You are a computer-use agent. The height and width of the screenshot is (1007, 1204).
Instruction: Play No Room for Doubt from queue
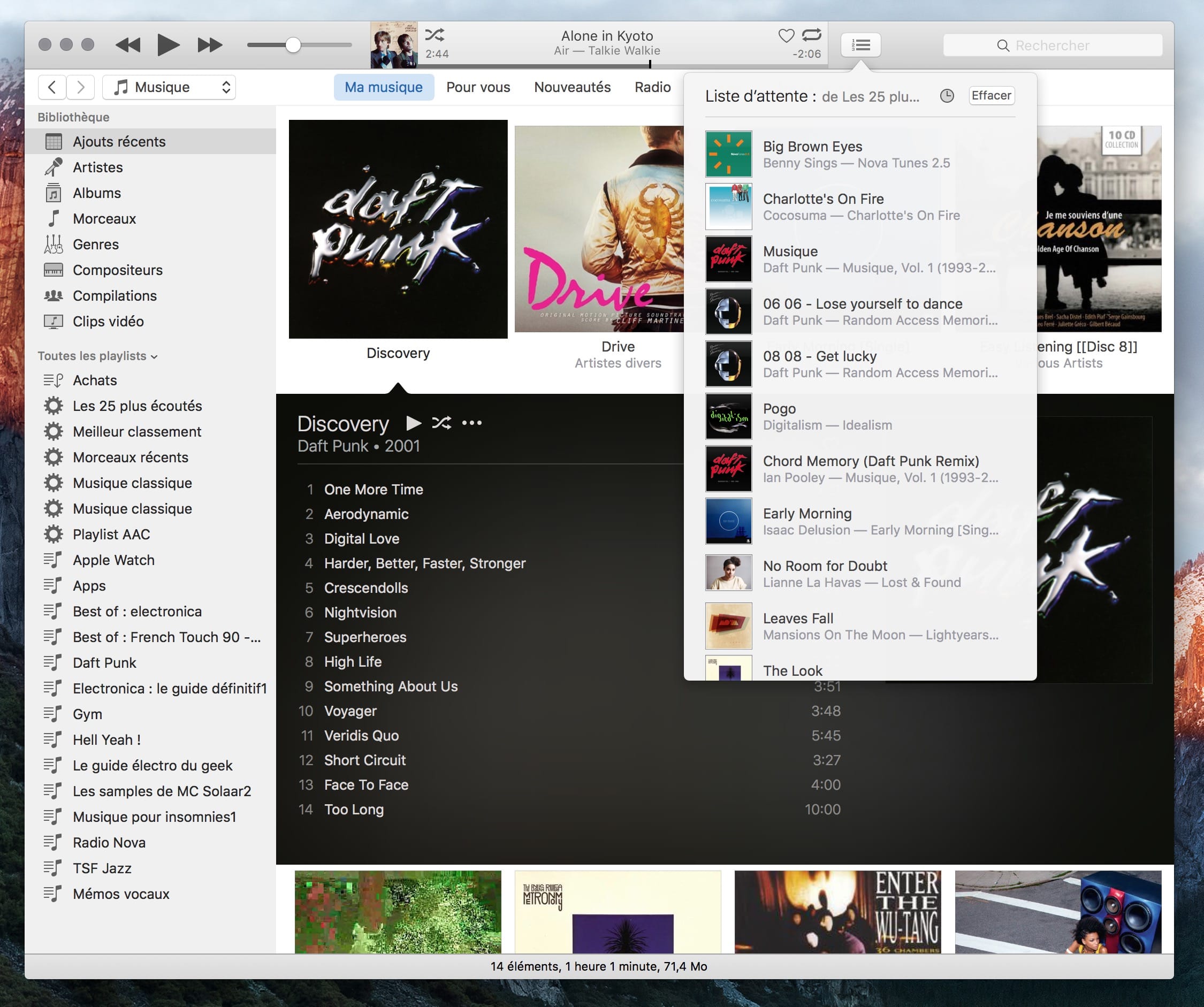click(860, 574)
